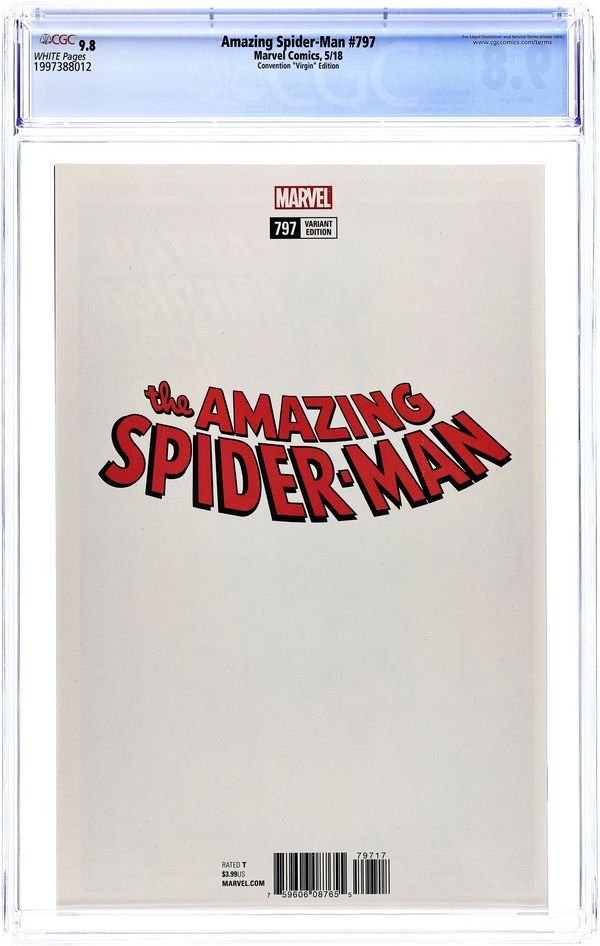
Task: Click the 9.8 grade number
Action: (x=87, y=44)
